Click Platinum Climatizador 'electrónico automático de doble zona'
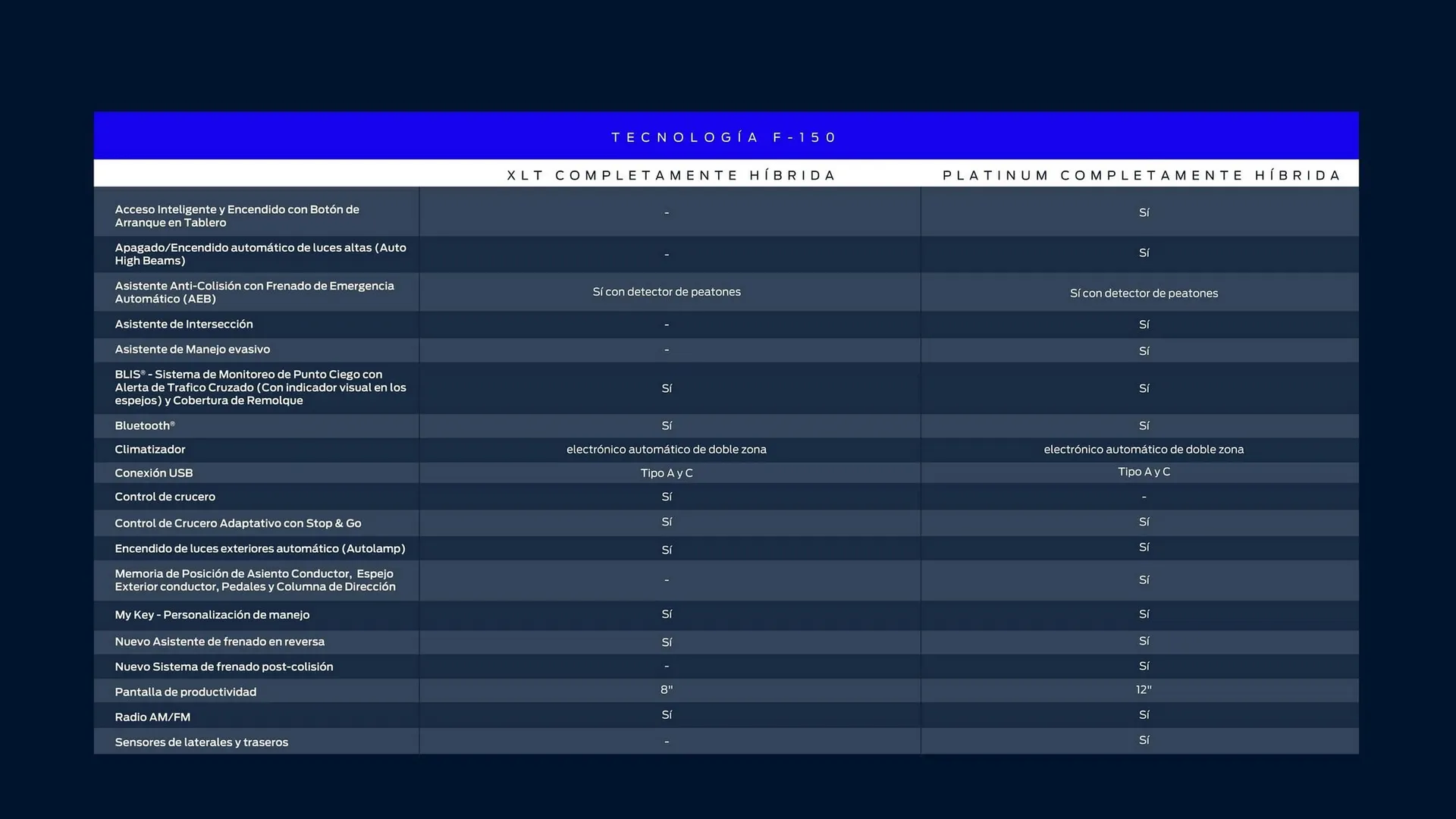The width and height of the screenshot is (1456, 819). pos(1144,449)
